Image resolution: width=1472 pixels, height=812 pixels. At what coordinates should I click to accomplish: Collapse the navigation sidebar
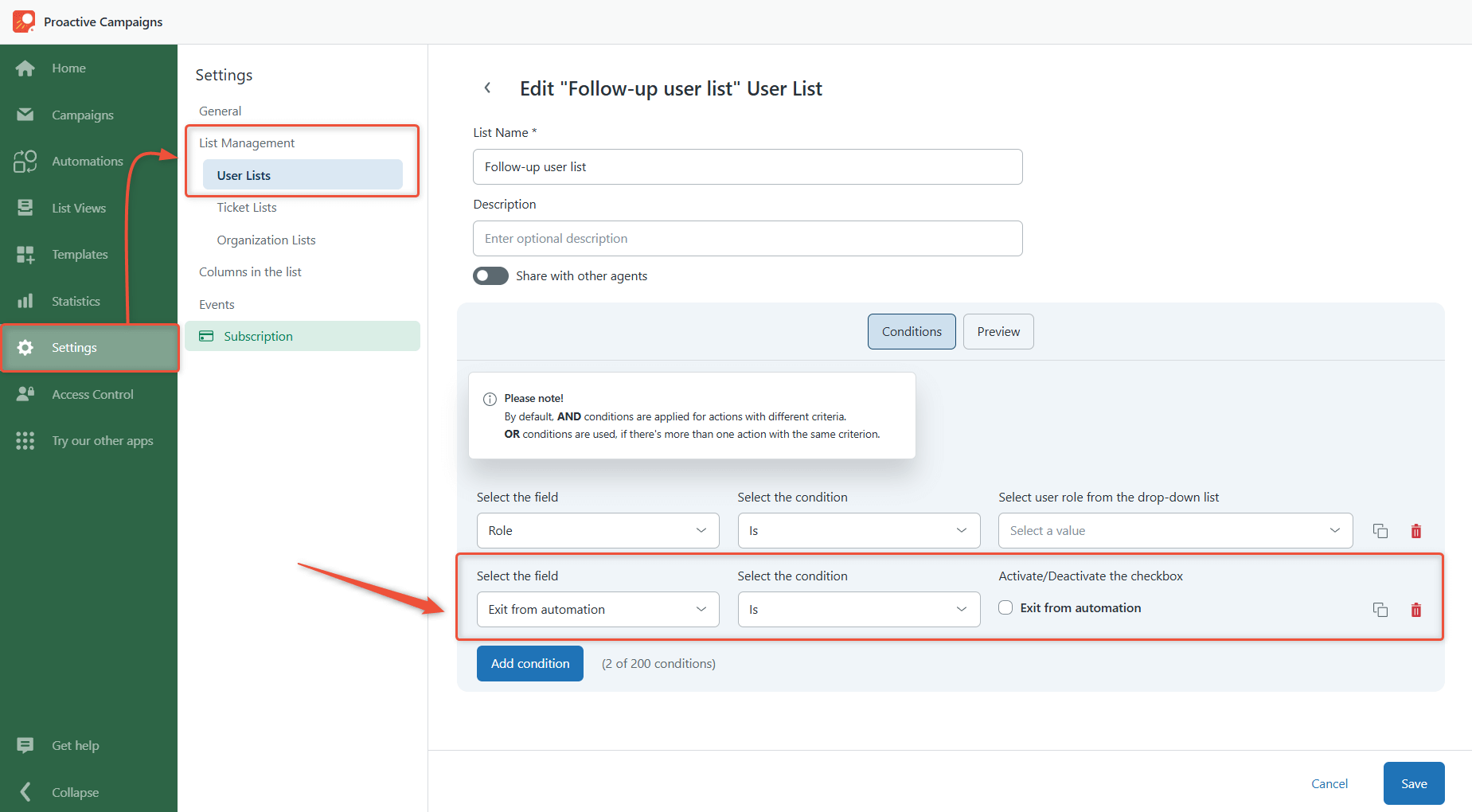[75, 792]
